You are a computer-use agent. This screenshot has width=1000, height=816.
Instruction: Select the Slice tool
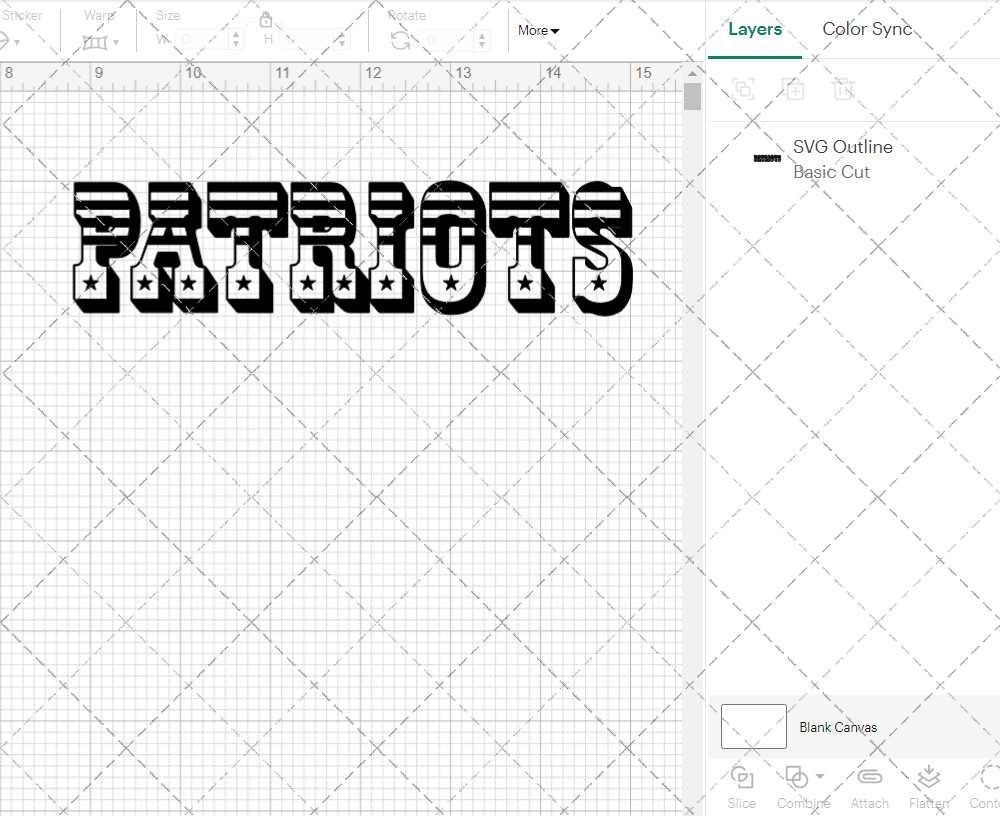coord(741,787)
